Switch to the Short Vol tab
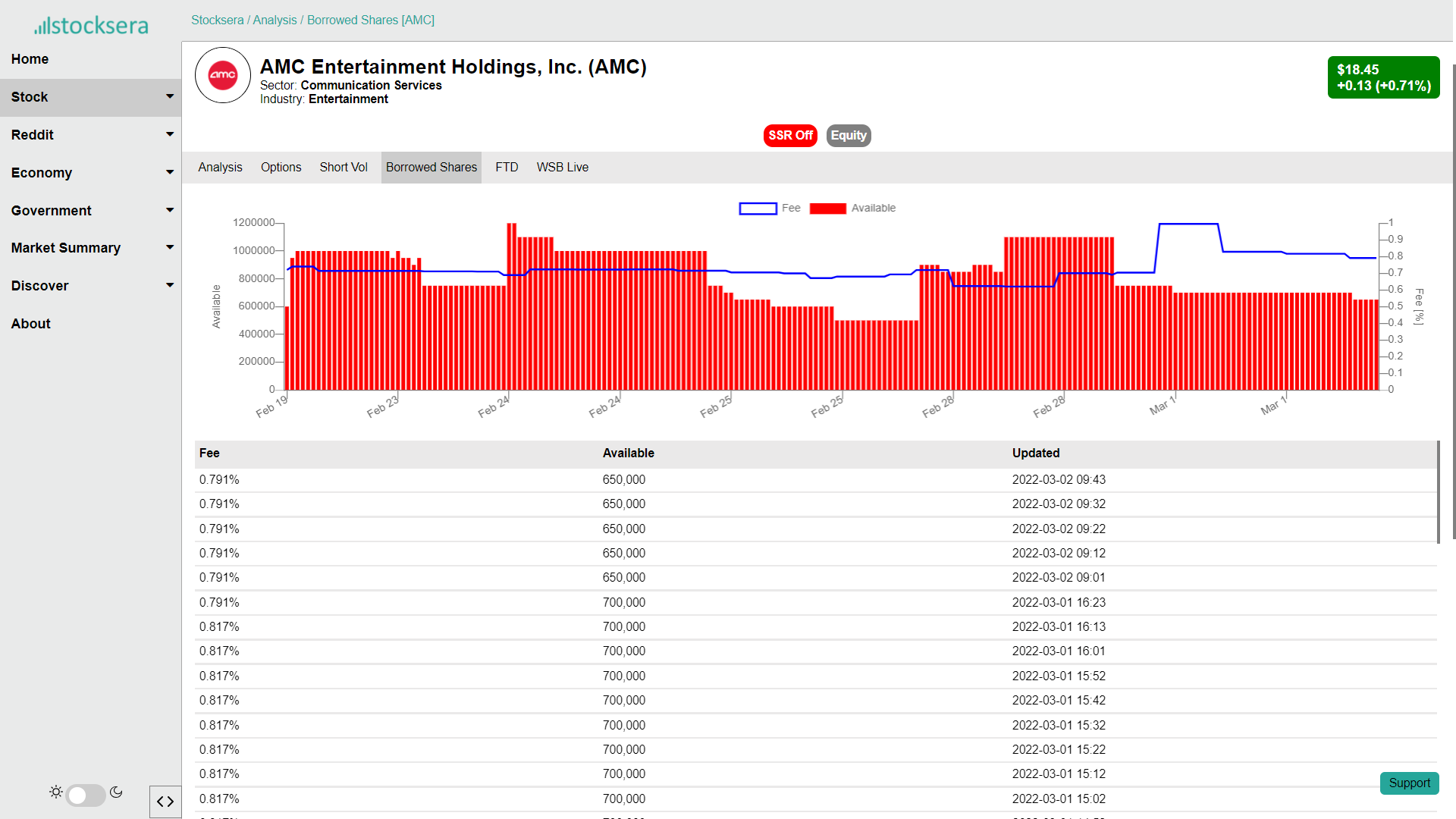Screen dimensions: 1456x819 tap(343, 168)
